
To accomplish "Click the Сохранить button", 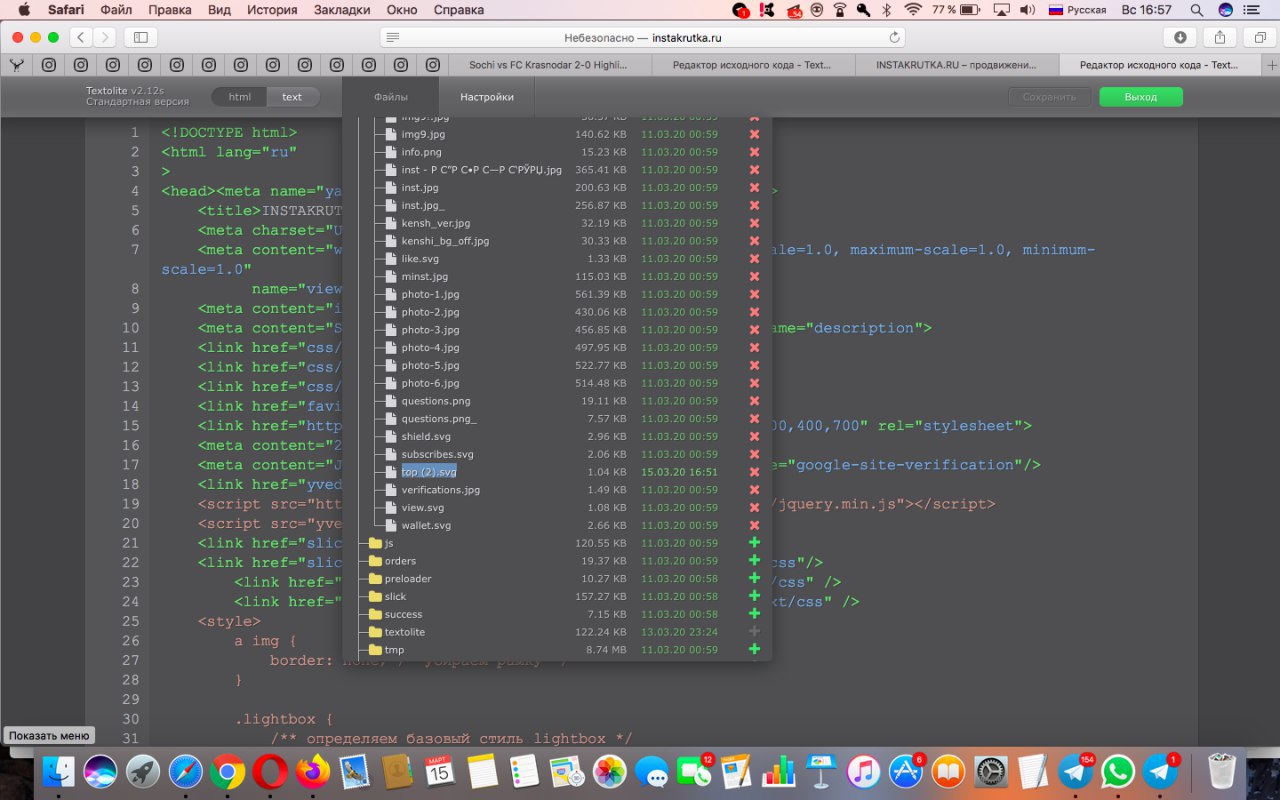I will pyautogui.click(x=1050, y=97).
